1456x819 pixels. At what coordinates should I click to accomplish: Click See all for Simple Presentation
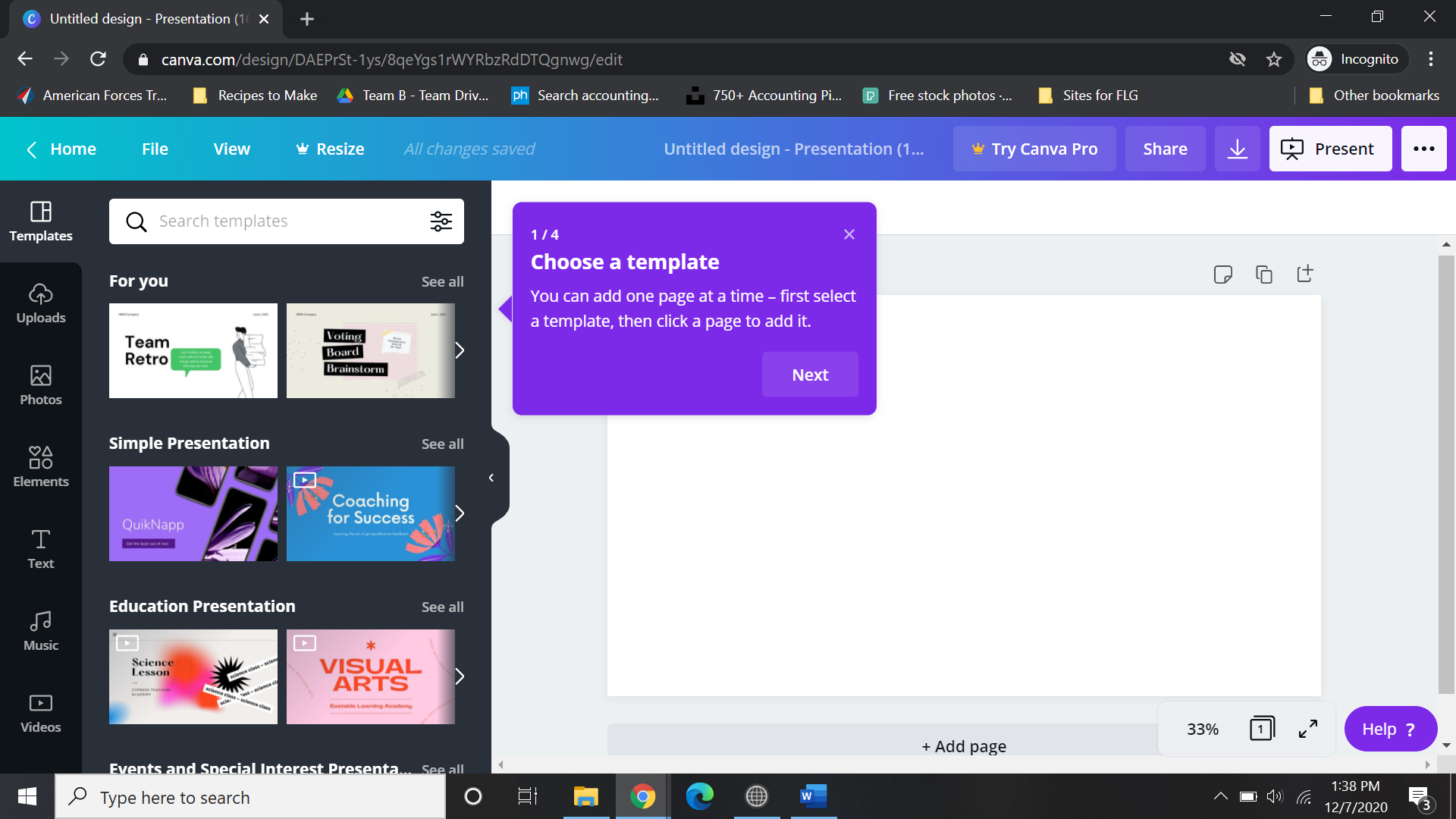click(442, 444)
